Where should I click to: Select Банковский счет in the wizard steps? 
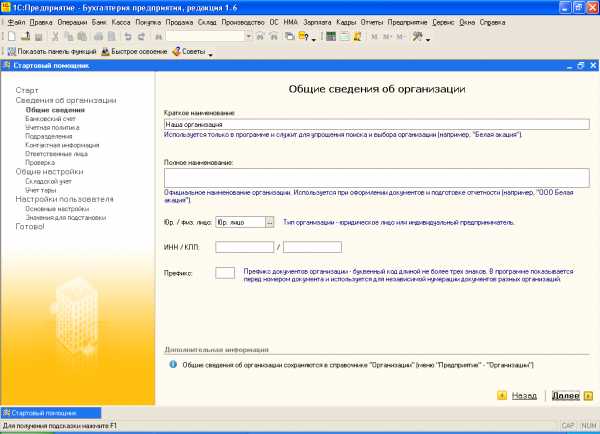(x=49, y=118)
